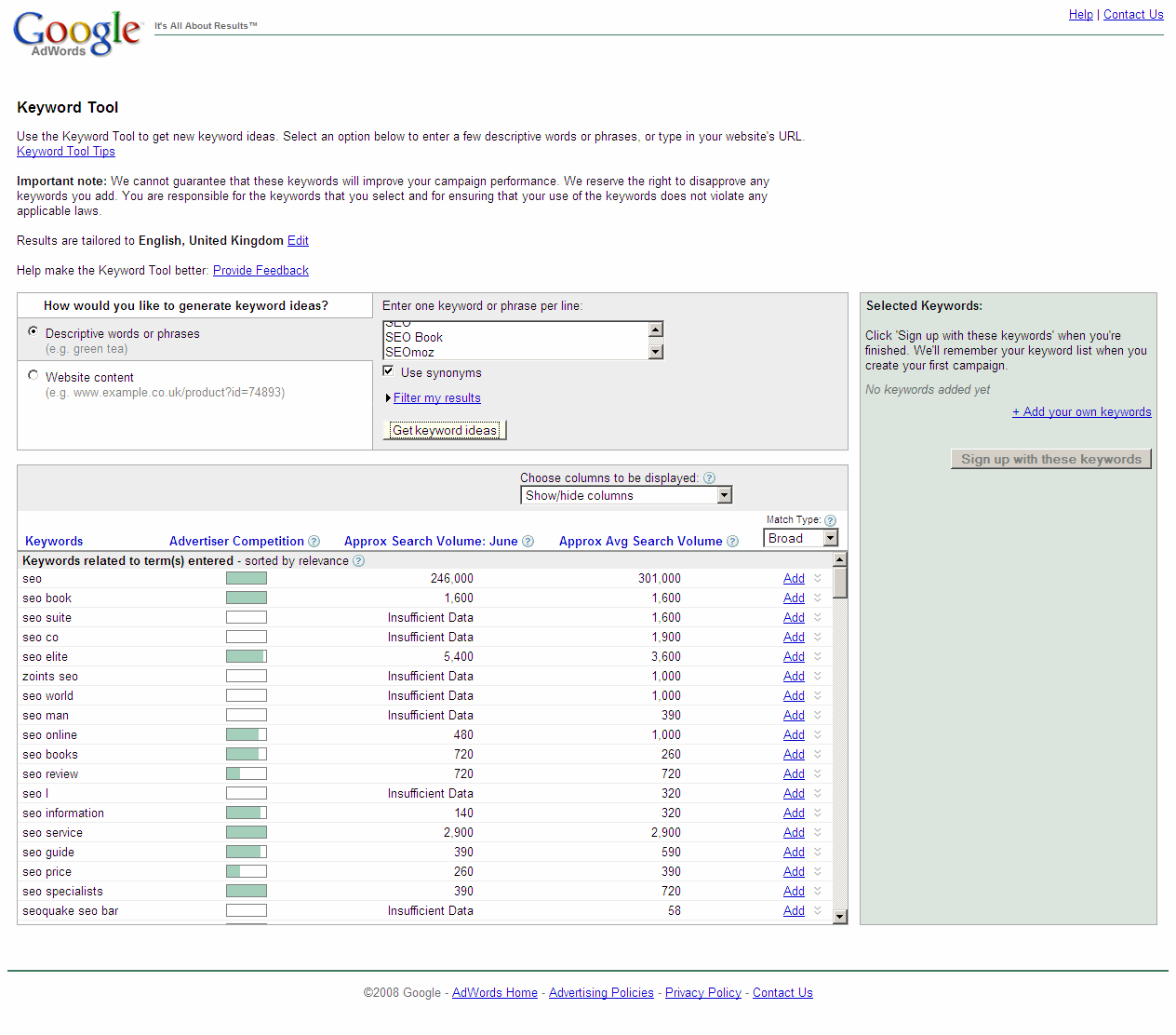Viewport: 1176px width, 1035px height.
Task: Expand Filter my results
Action: (436, 397)
